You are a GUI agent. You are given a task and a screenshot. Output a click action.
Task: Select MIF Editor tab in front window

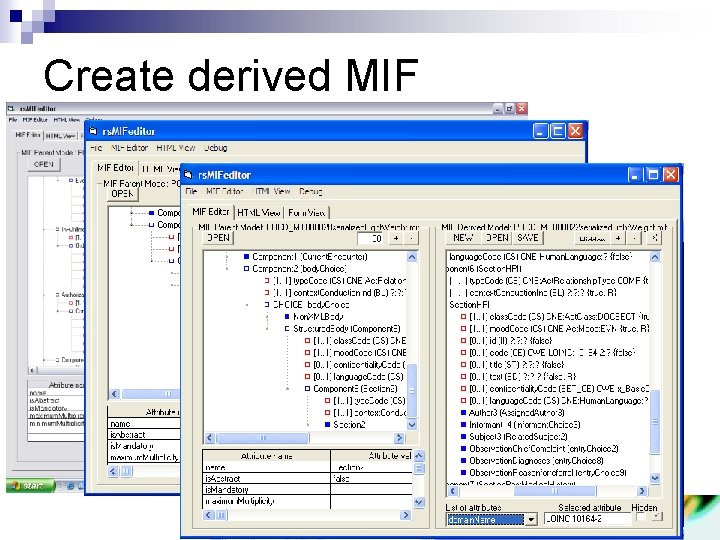211,212
